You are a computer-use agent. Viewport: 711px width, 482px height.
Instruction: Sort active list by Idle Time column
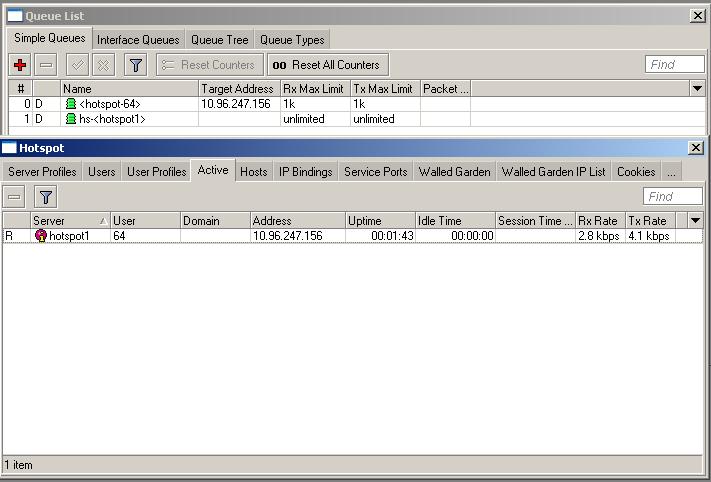tap(456, 221)
